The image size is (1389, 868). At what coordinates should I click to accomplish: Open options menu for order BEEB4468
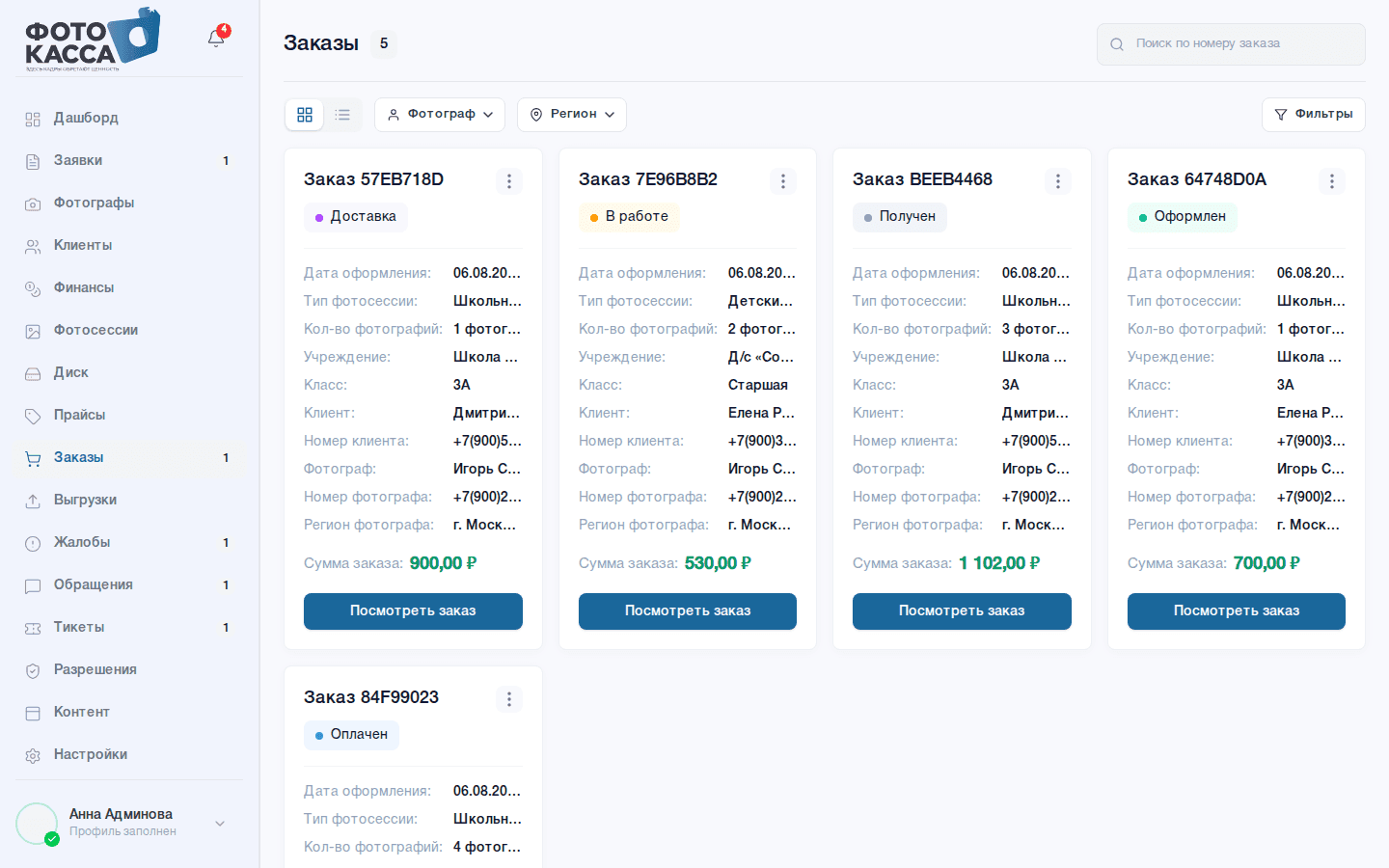1058,181
